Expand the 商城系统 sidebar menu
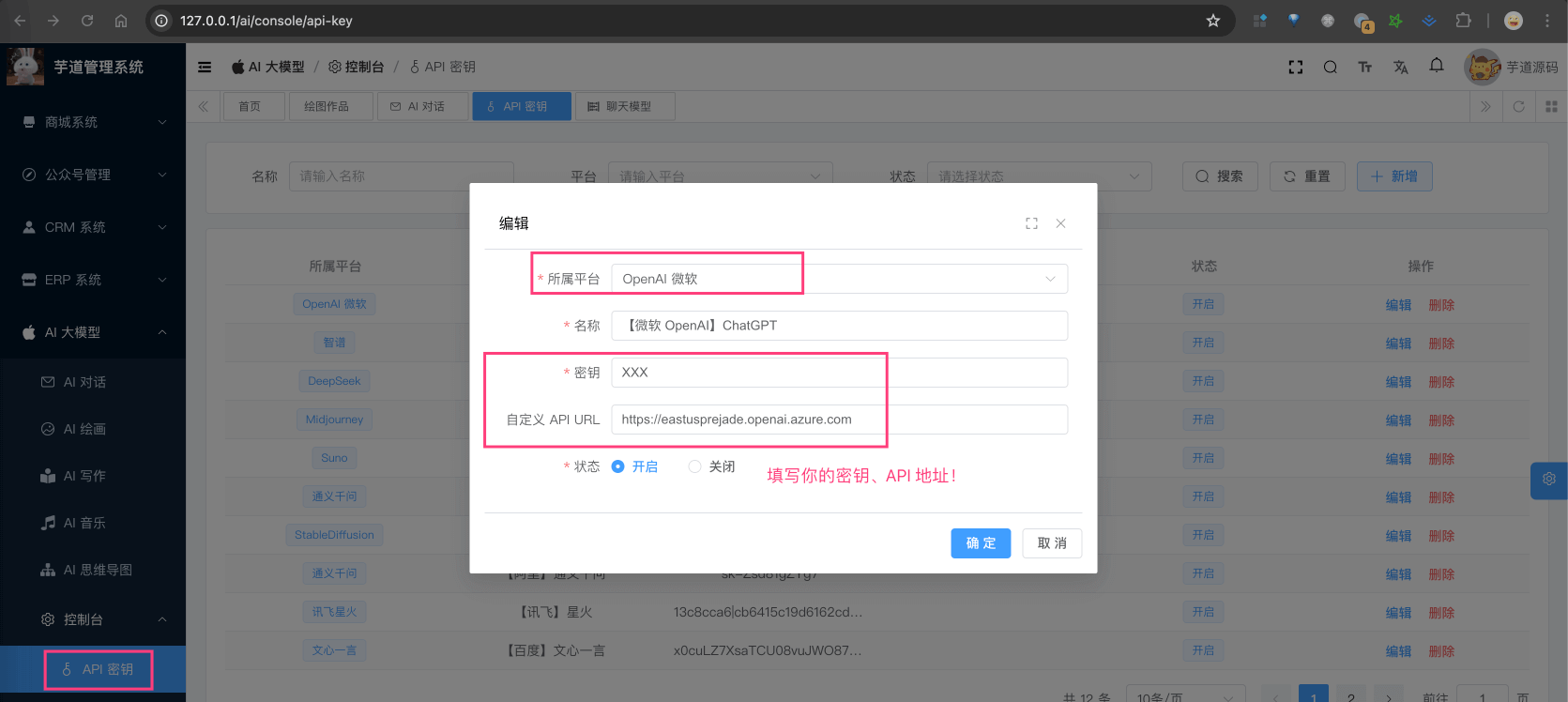Image resolution: width=1568 pixels, height=702 pixels. click(x=93, y=122)
